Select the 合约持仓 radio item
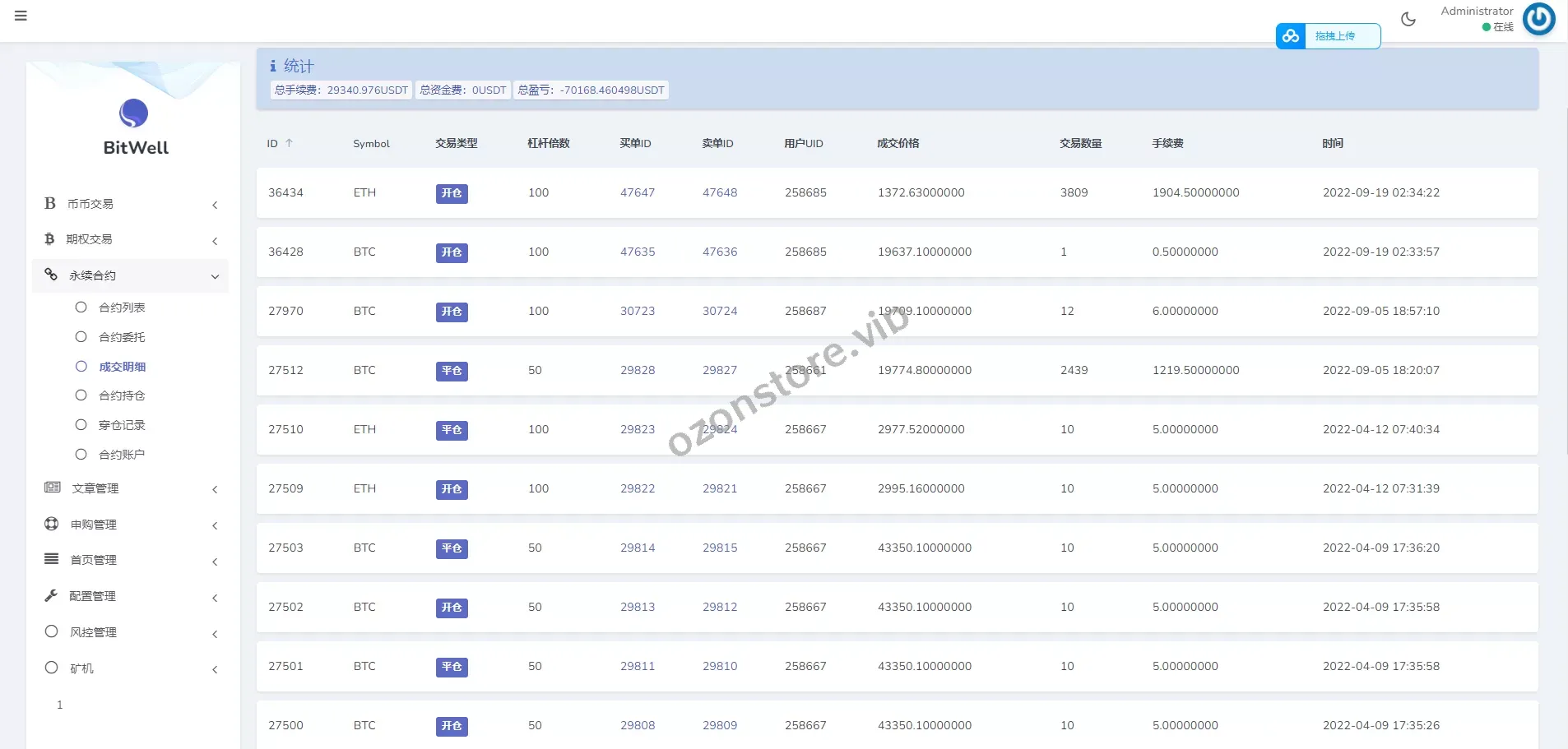Viewport: 1568px width, 749px height. pos(81,395)
